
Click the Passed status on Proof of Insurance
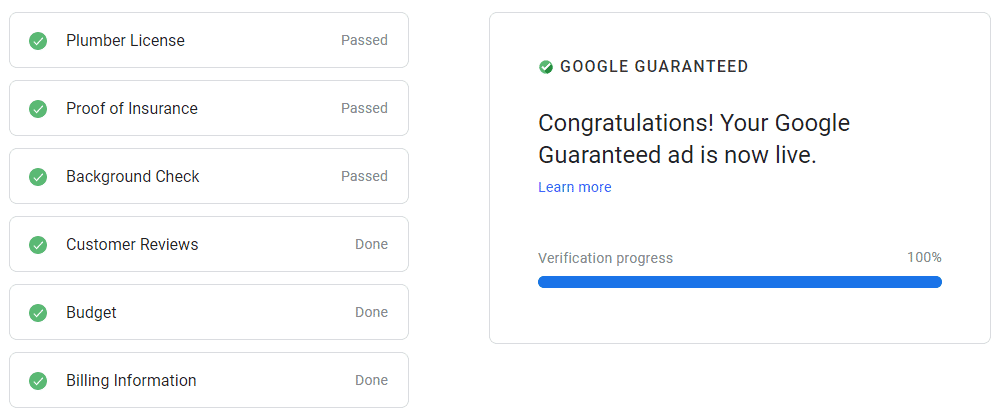(x=364, y=109)
